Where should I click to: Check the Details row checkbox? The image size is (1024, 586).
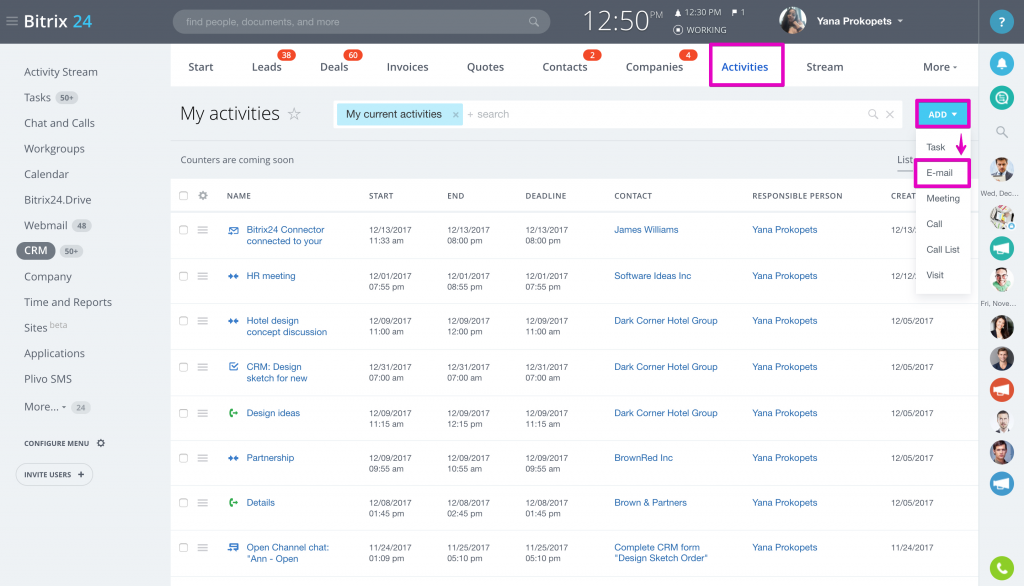tap(184, 503)
